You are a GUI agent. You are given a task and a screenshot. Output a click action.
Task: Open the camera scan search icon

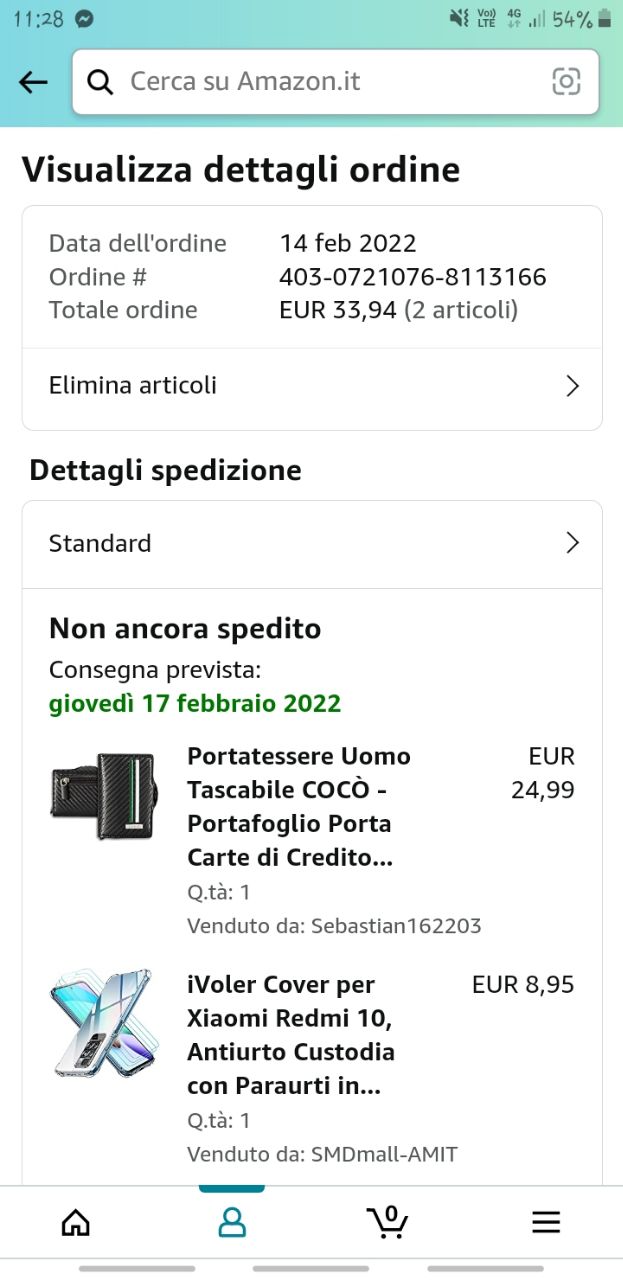[566, 82]
